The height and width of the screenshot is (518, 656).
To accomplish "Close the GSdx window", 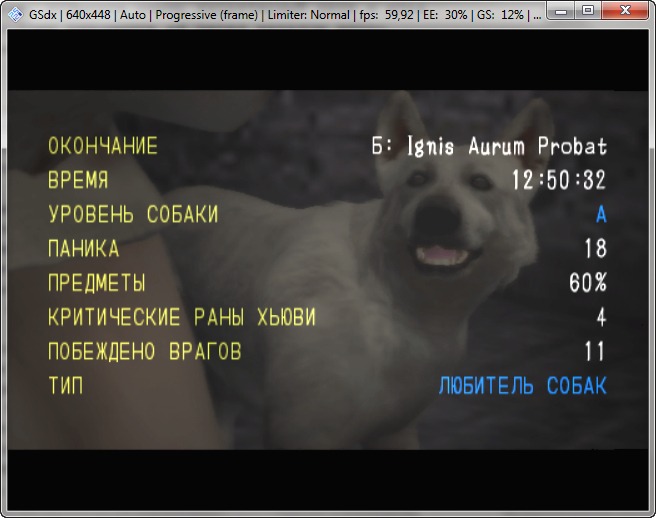I will (x=625, y=11).
